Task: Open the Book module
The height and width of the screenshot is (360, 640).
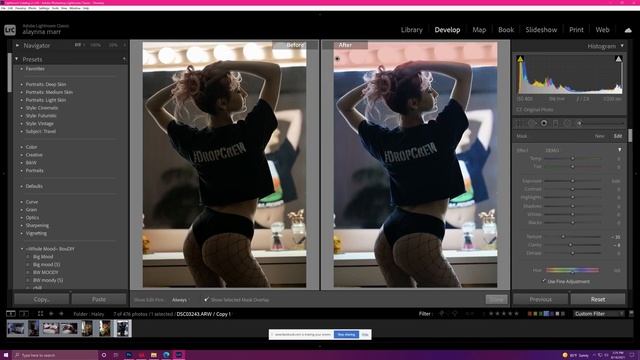Action: [x=506, y=30]
